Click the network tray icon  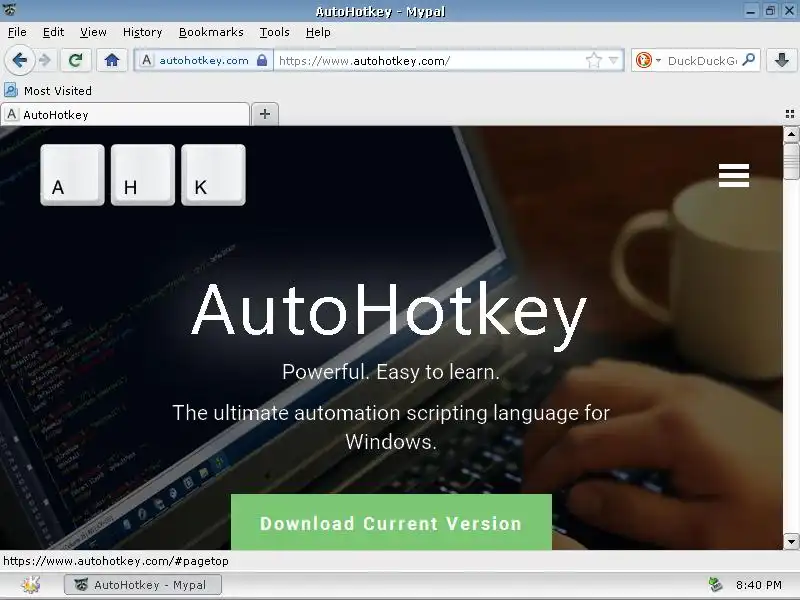(715, 585)
